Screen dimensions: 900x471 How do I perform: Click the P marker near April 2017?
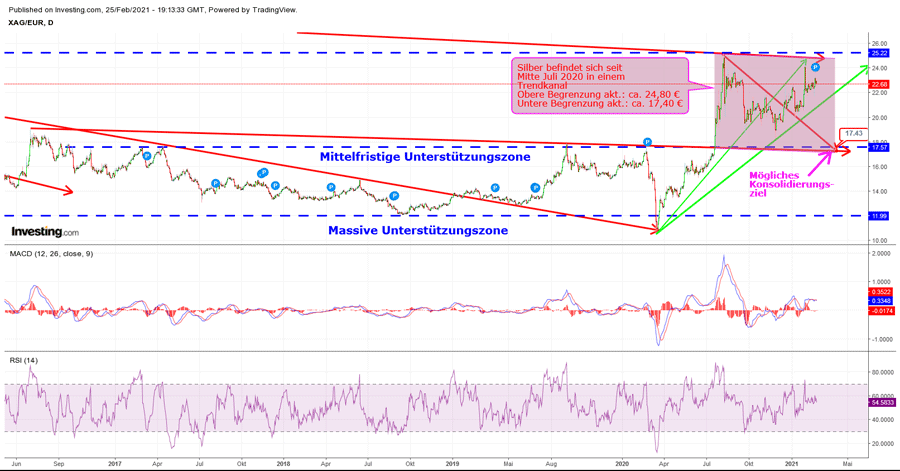click(147, 155)
